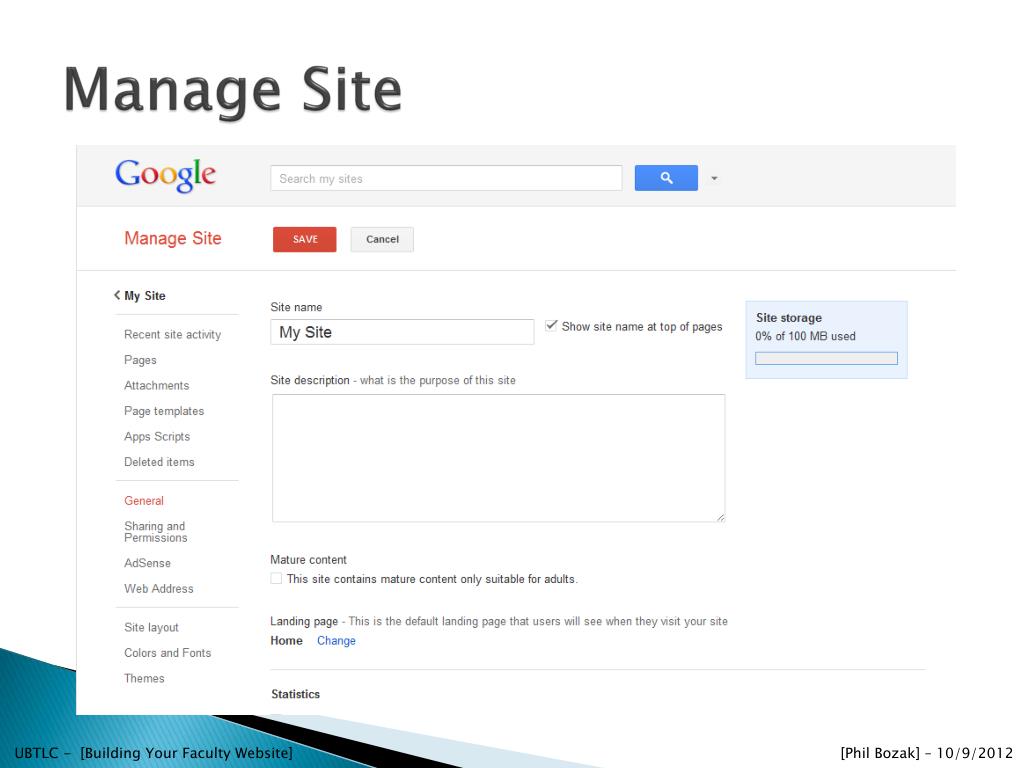Click the site storage usage bar
Screen dimensions: 1024x768
[x=826, y=359]
